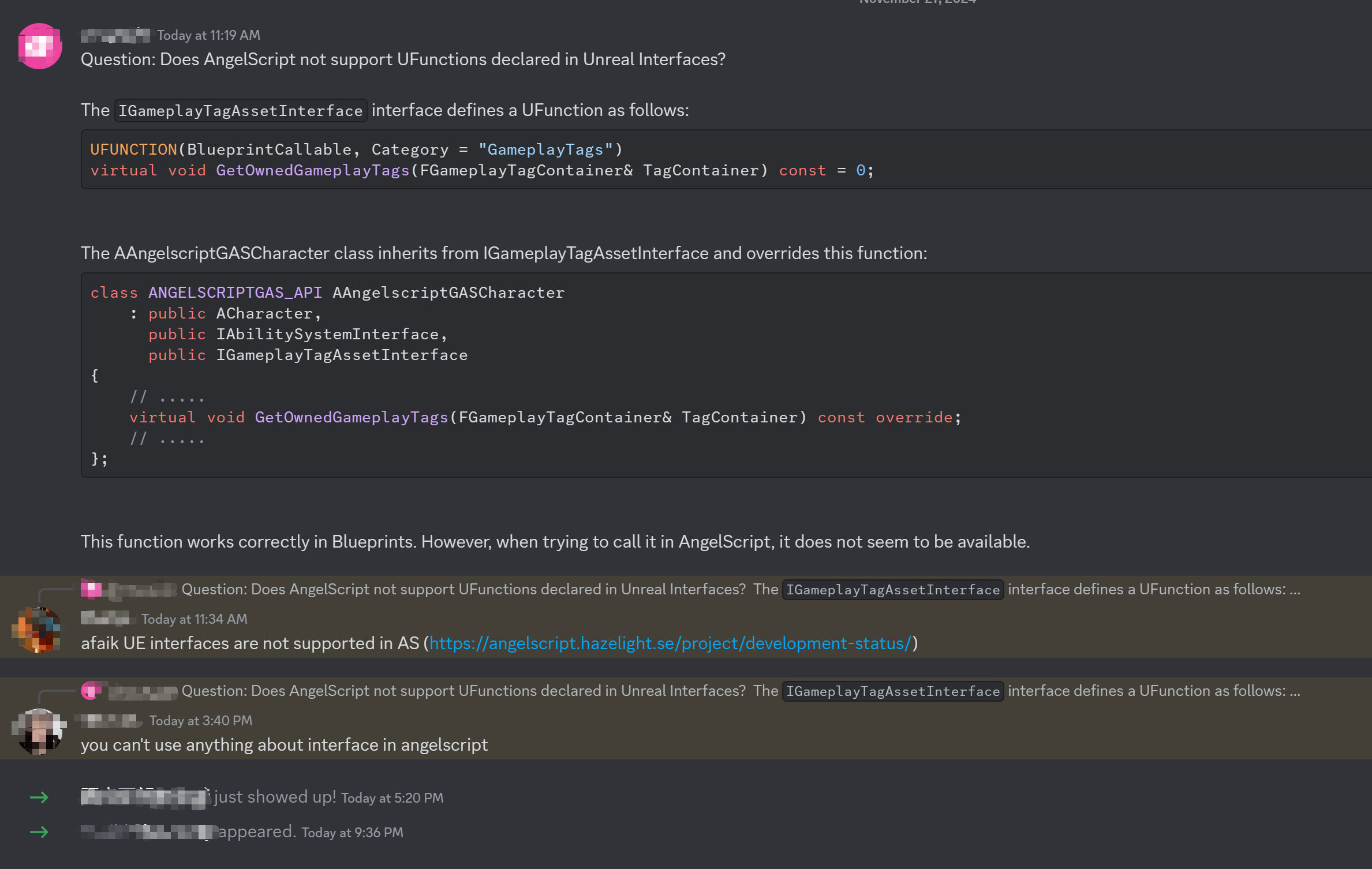
Task: Open the angelscript.hazelight.se development-status link
Action: pyautogui.click(x=670, y=643)
